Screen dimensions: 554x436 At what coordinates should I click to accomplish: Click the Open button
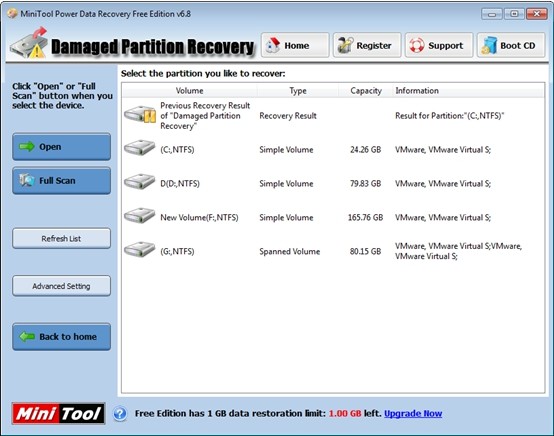click(61, 147)
